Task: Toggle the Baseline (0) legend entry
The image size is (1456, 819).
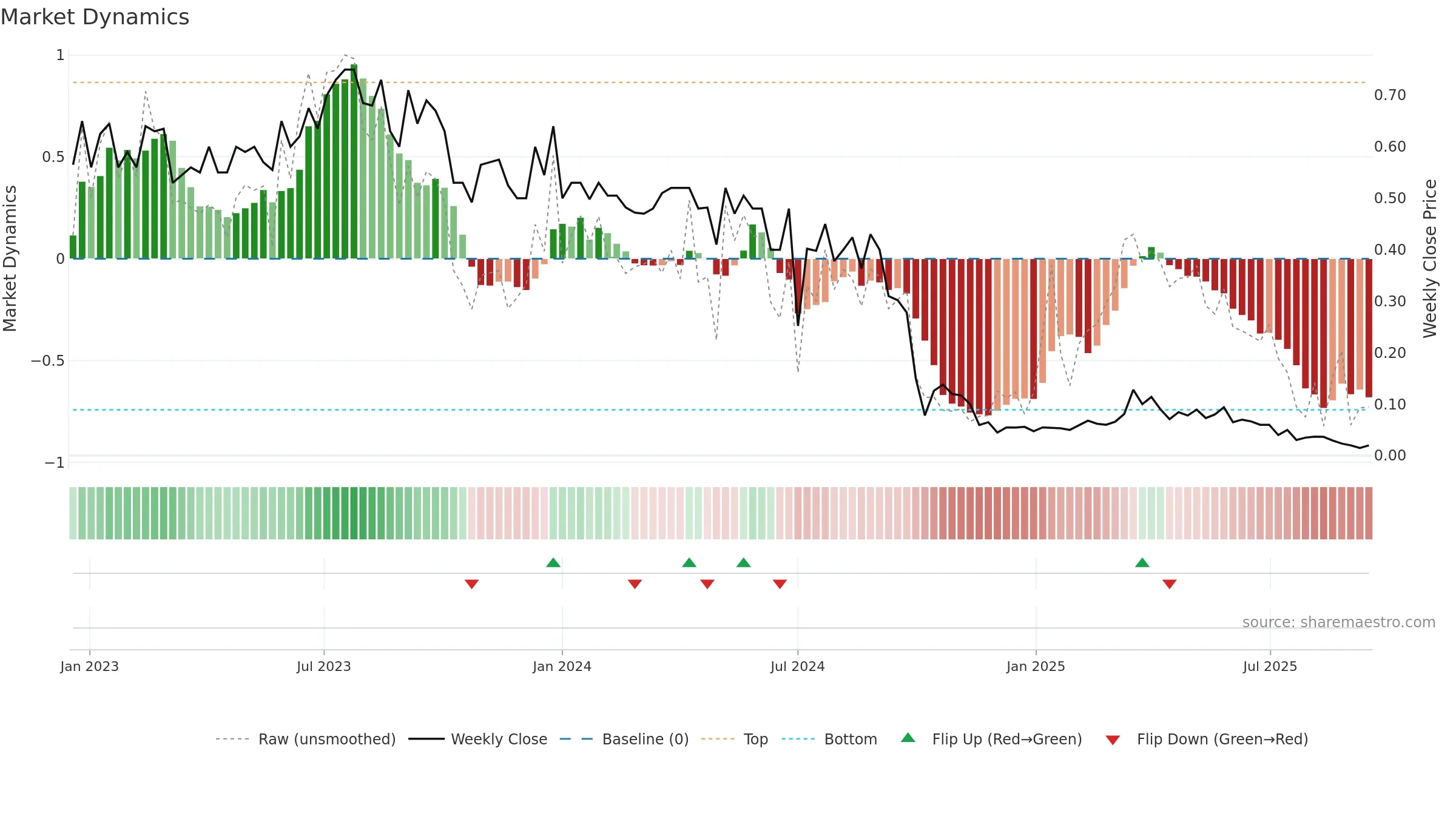Action: 624,739
